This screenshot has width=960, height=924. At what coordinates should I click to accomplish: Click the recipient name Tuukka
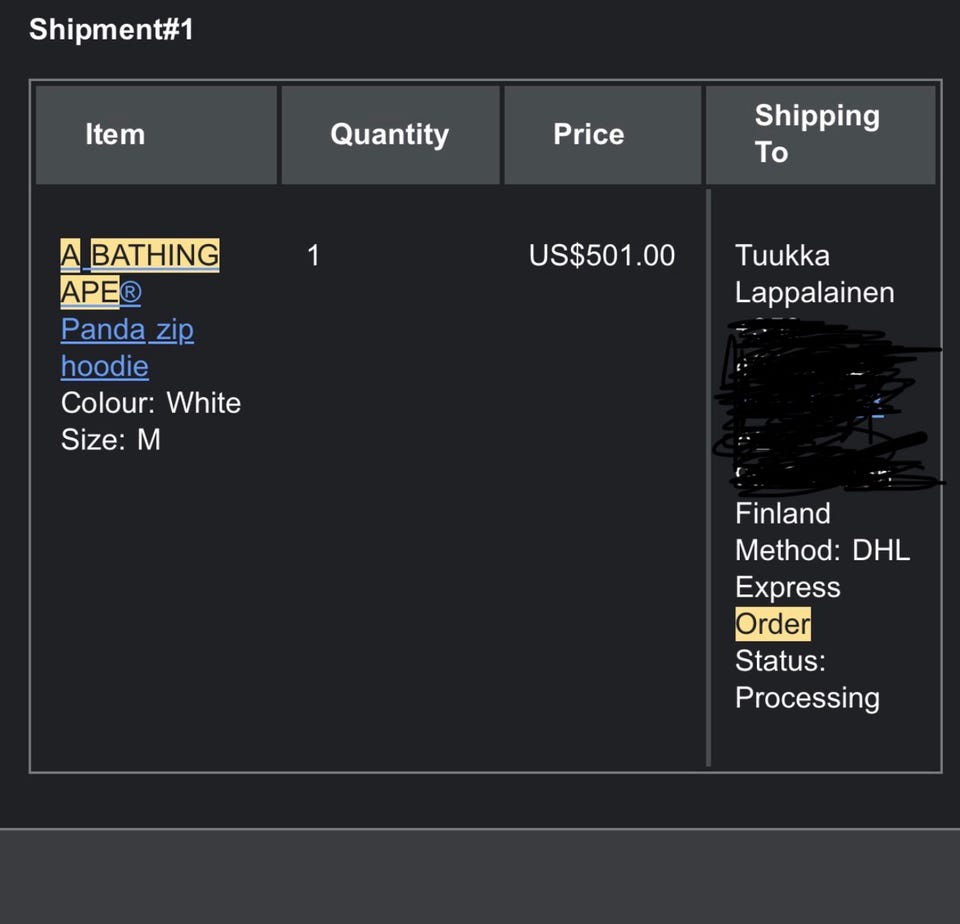pos(782,255)
